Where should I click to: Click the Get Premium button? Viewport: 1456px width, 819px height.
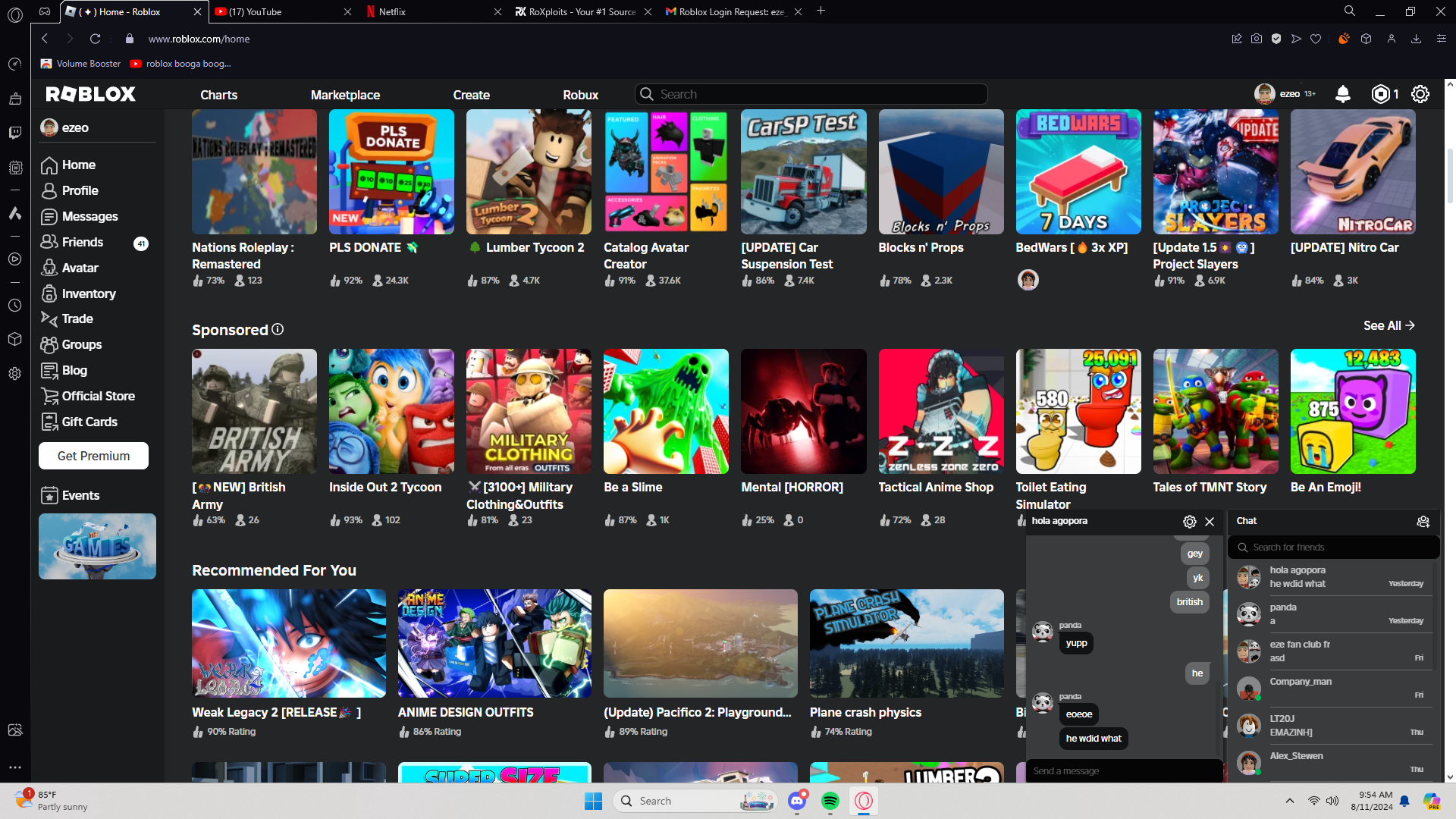(x=93, y=456)
